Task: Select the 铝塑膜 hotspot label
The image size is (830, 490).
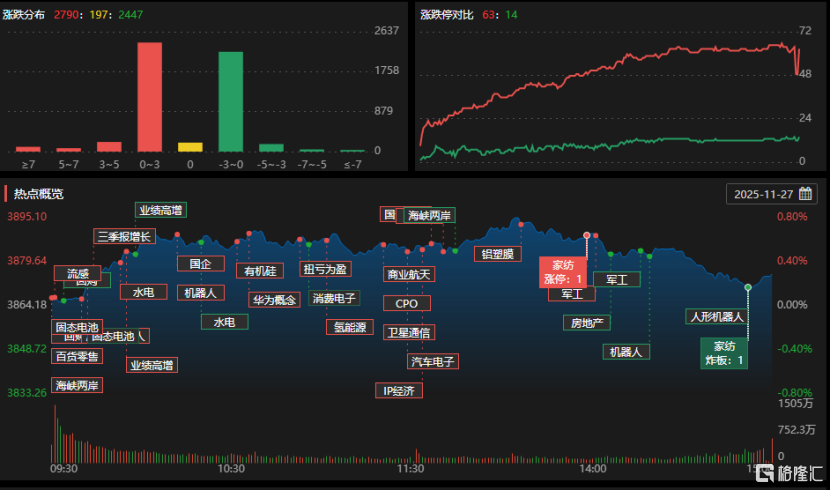Action: 497,254
